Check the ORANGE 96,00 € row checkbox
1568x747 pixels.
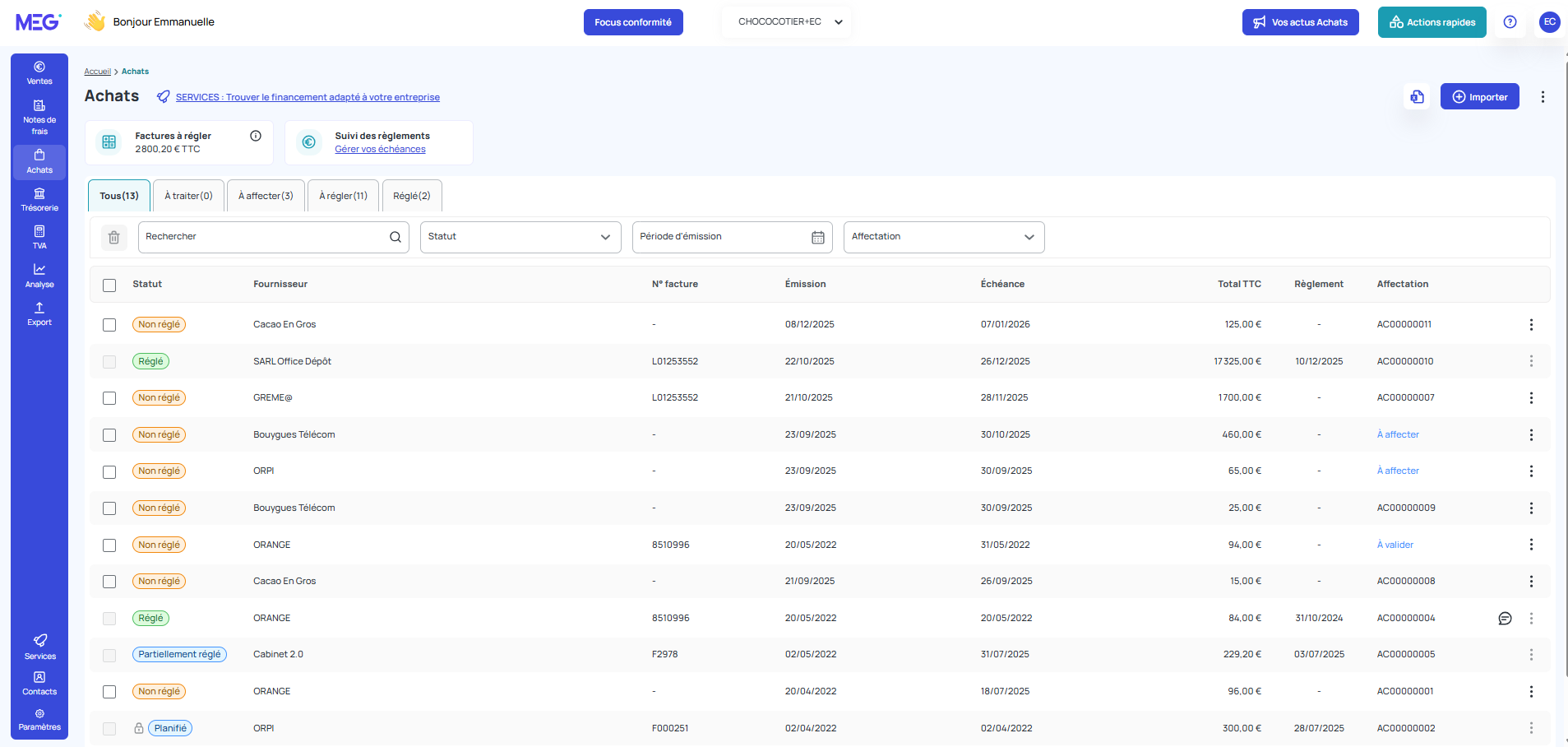(x=109, y=692)
